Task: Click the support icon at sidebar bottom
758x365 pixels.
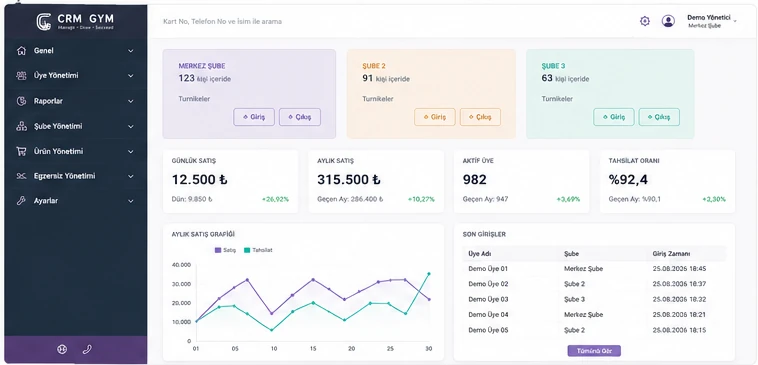Action: (x=62, y=350)
